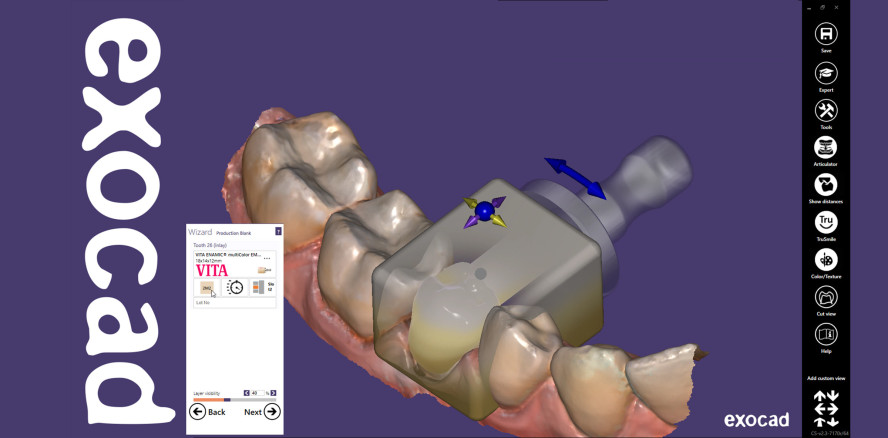Open Expert mode from the sidebar
This screenshot has width=888, height=438.
pyautogui.click(x=826, y=74)
